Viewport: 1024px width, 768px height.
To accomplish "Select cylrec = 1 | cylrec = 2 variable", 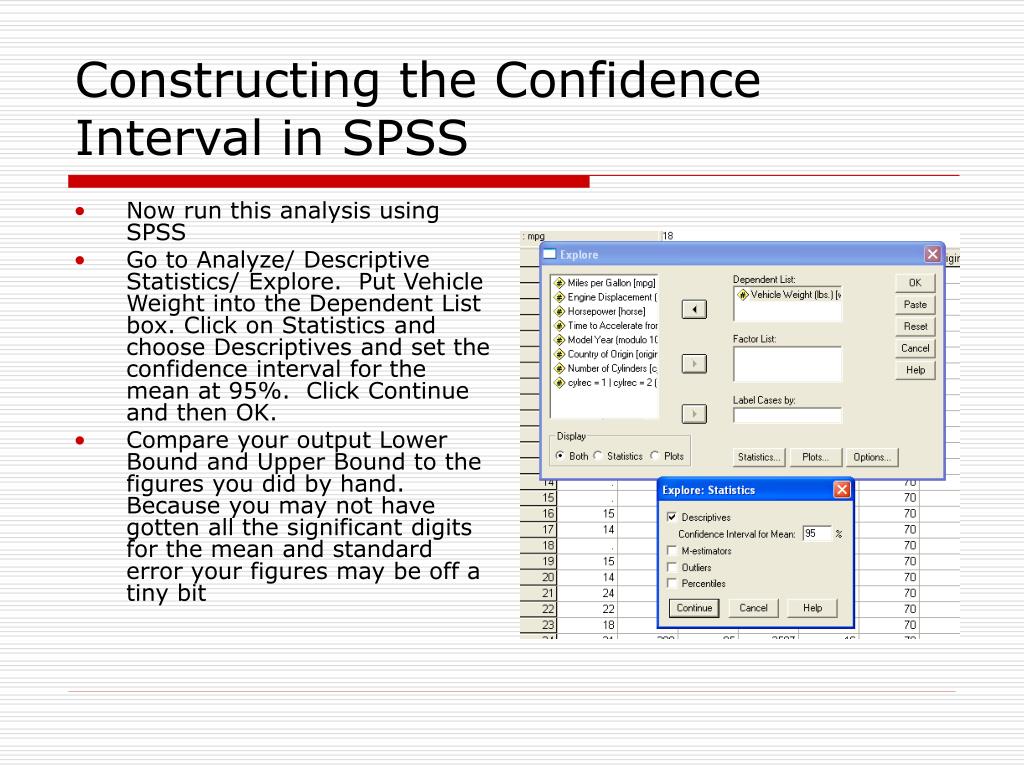I will point(605,383).
